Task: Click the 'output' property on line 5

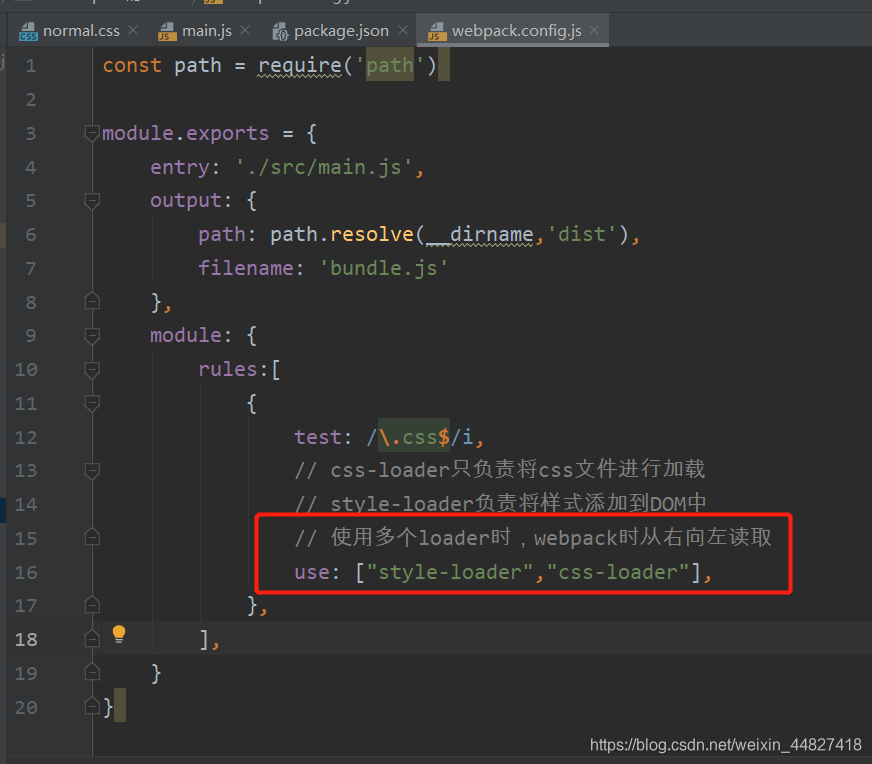Action: point(186,201)
